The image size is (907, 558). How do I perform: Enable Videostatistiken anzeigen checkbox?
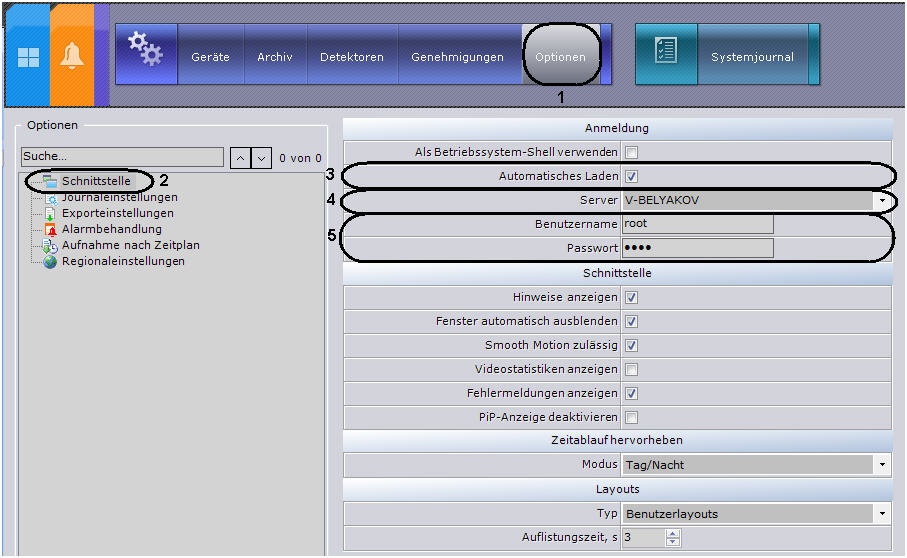tap(631, 369)
